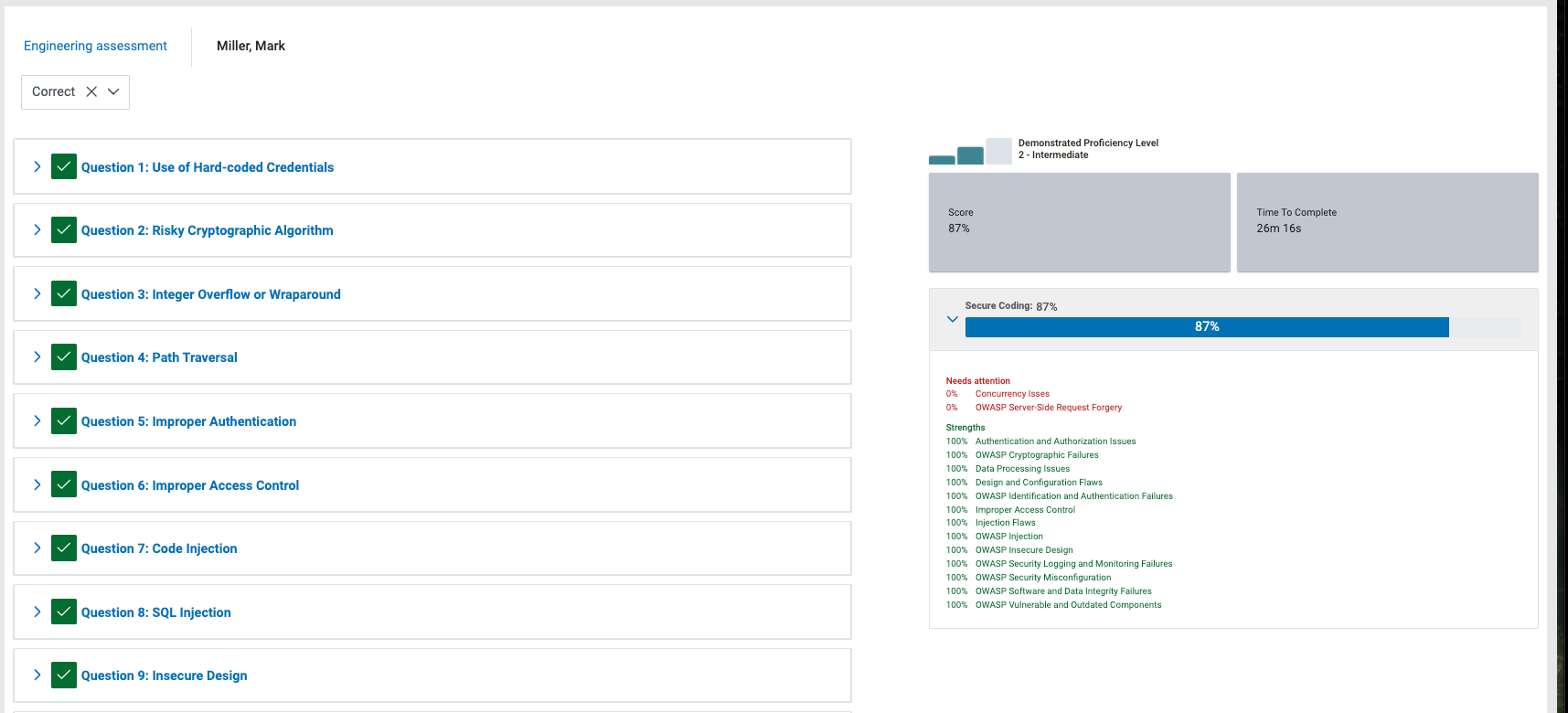Open Question 6: Improper Access Control link
The image size is (1568, 713).
(190, 485)
